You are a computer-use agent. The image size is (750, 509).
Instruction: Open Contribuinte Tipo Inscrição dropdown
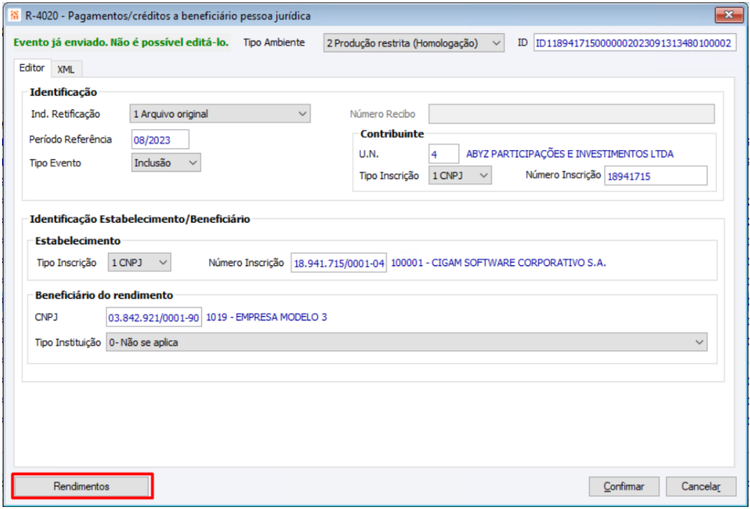[x=460, y=176]
